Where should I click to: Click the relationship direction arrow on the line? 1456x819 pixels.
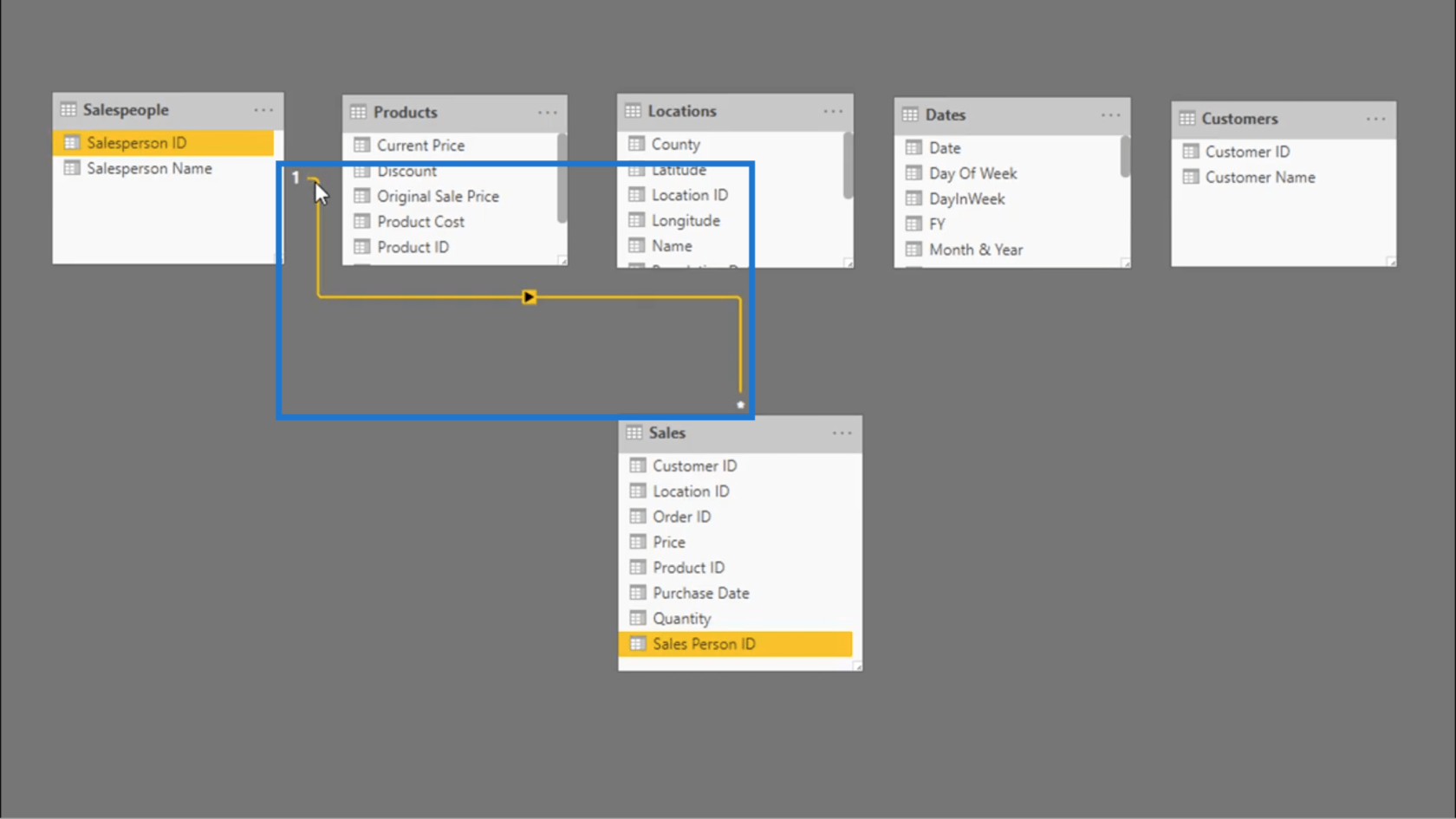click(529, 297)
